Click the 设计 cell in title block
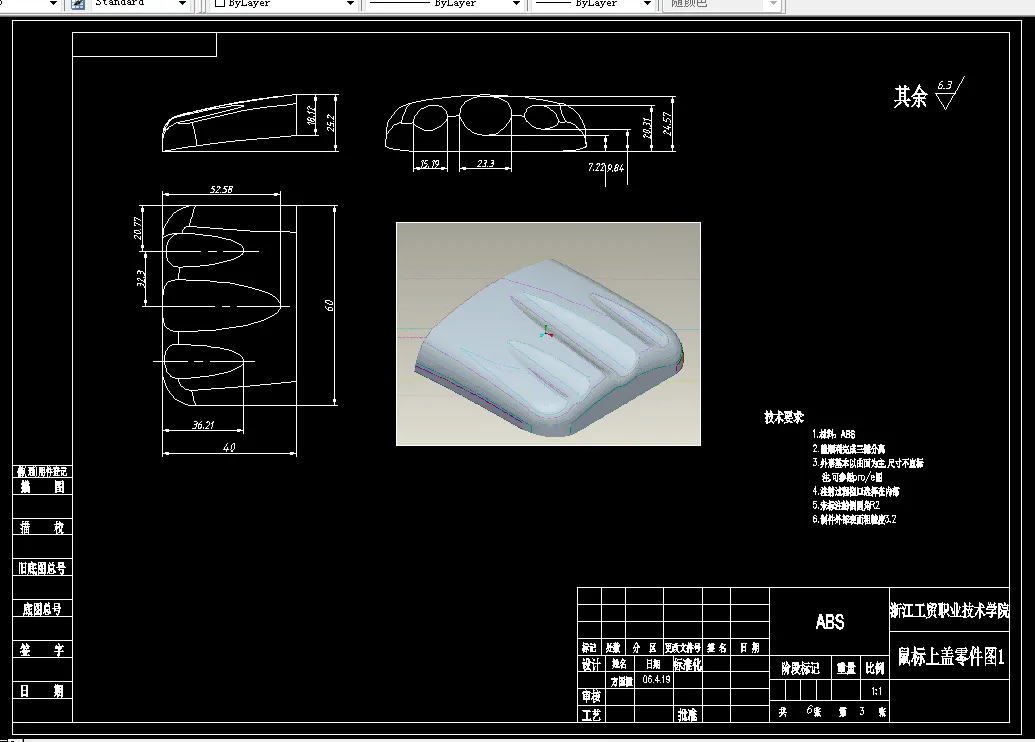The height and width of the screenshot is (742, 1035). (591, 664)
